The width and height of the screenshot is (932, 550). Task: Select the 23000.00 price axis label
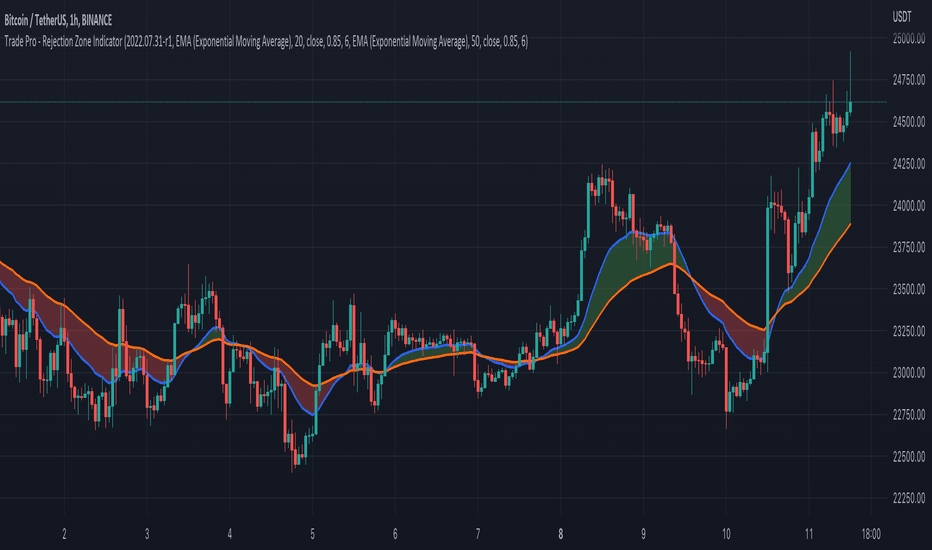tap(908, 373)
